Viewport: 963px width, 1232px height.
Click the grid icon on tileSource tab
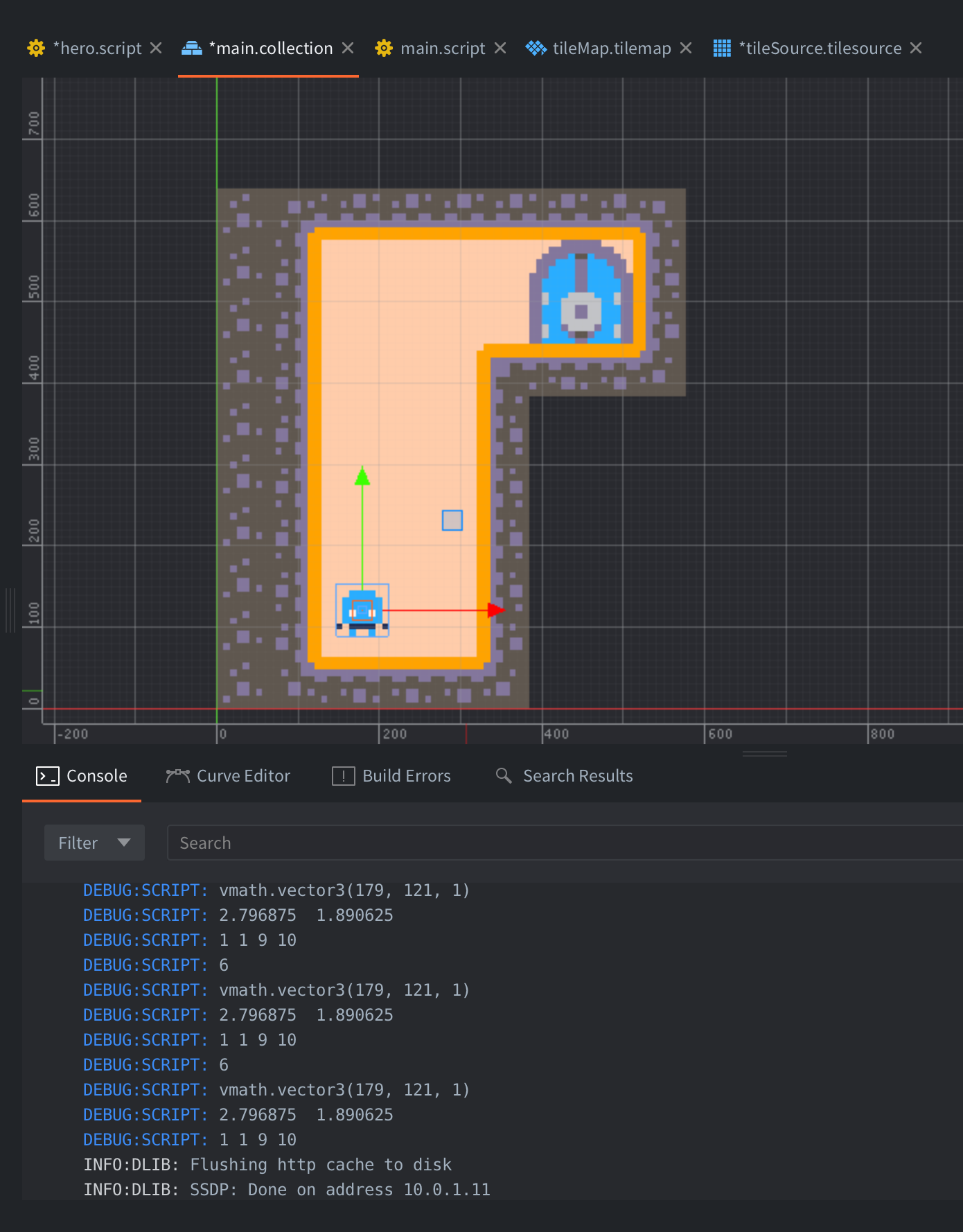click(722, 49)
